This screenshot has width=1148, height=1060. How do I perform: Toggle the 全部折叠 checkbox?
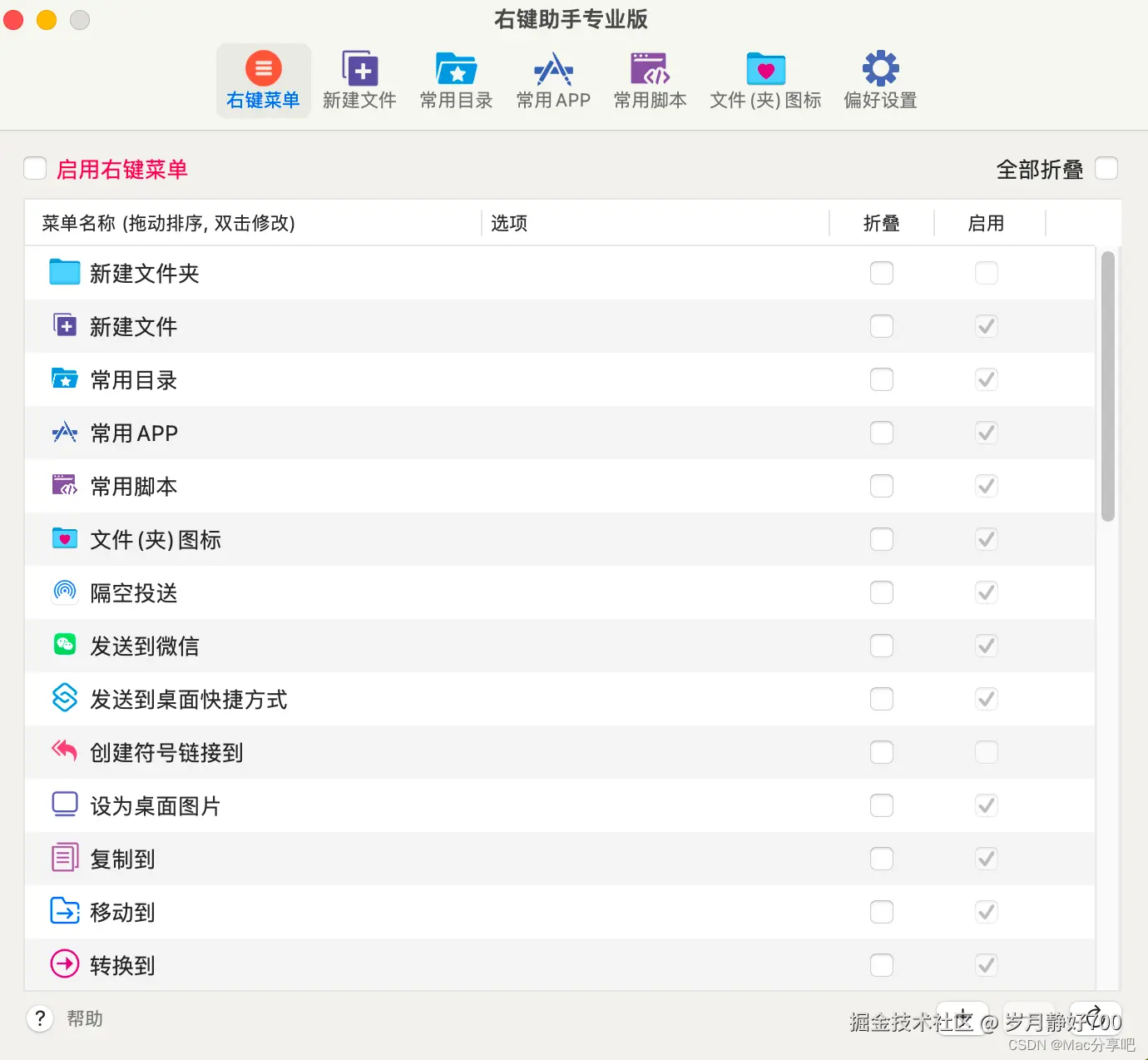(1106, 168)
